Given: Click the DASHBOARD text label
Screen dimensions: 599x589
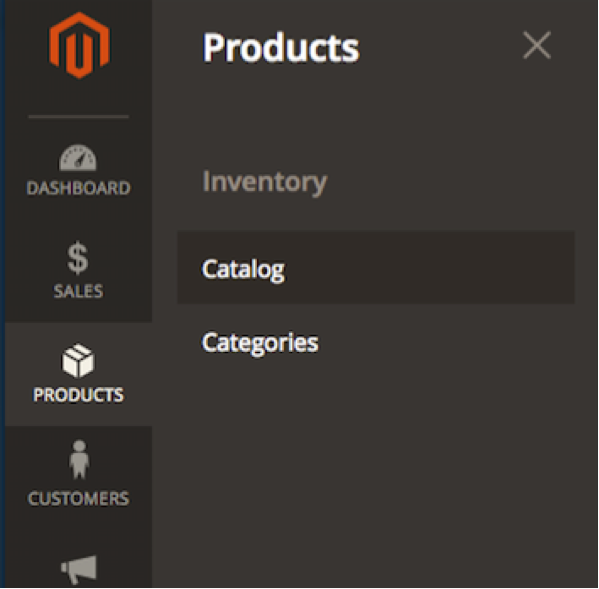Looking at the screenshot, I should click(x=78, y=188).
